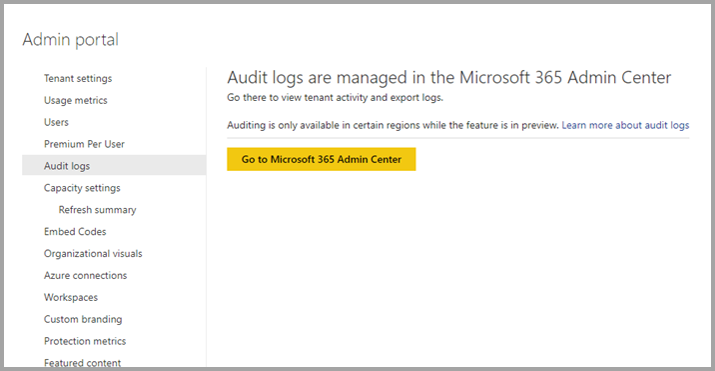Screen dimensions: 715x371
Task: Click the Admin portal title
Action: 71,40
